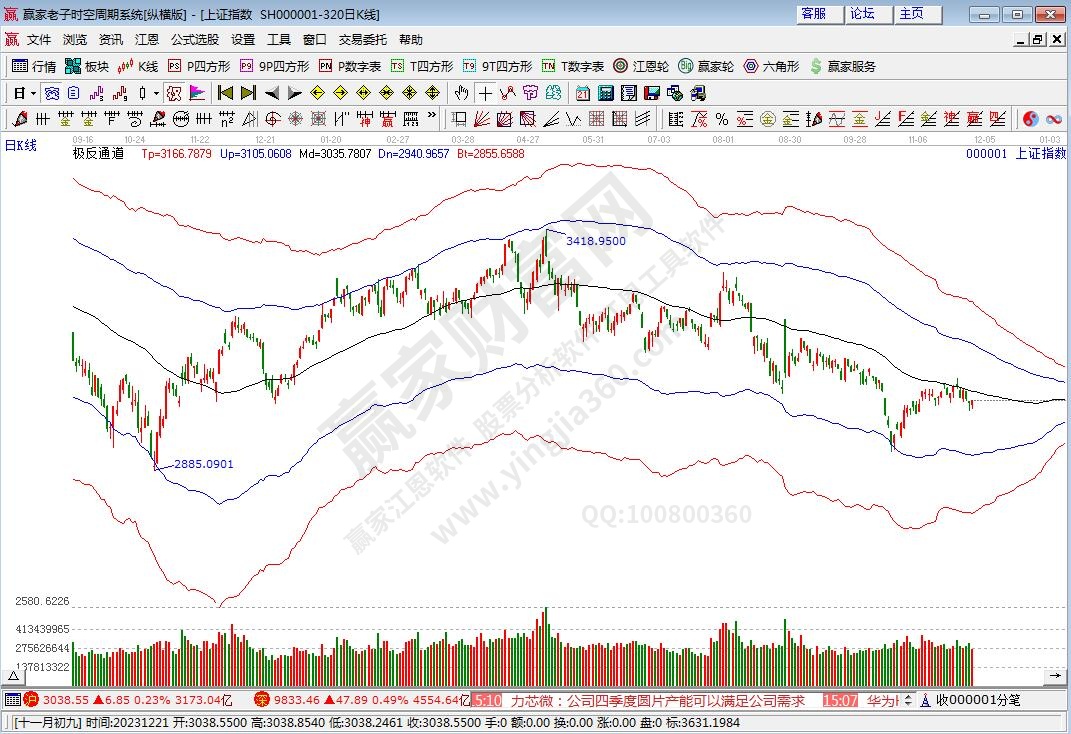The height and width of the screenshot is (734, 1071).
Task: Click the 论坛 button
Action: (862, 14)
